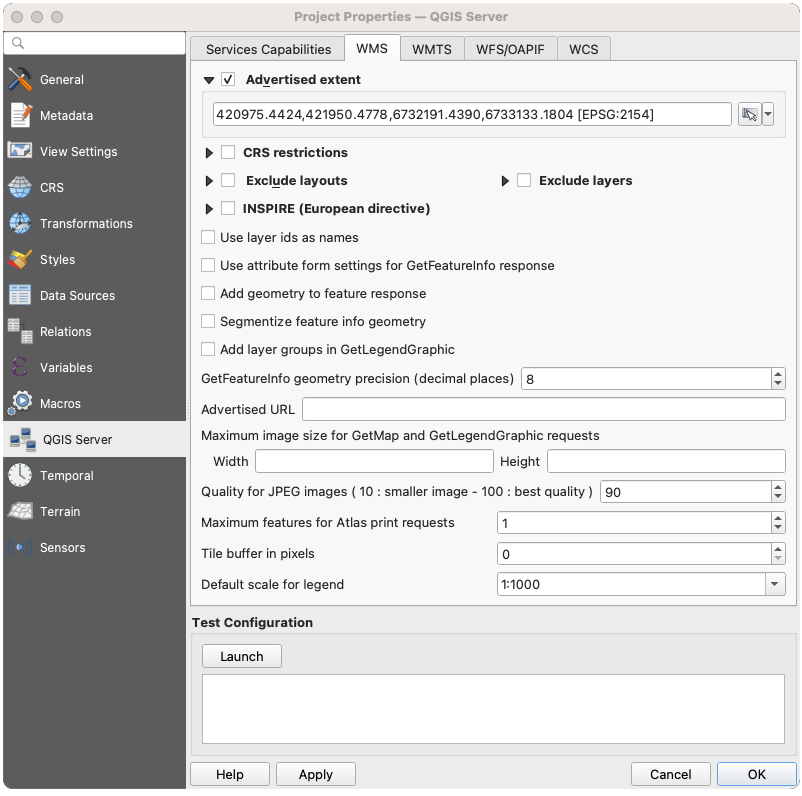Check Add geometry to feature response
The image size is (802, 796).
click(208, 294)
